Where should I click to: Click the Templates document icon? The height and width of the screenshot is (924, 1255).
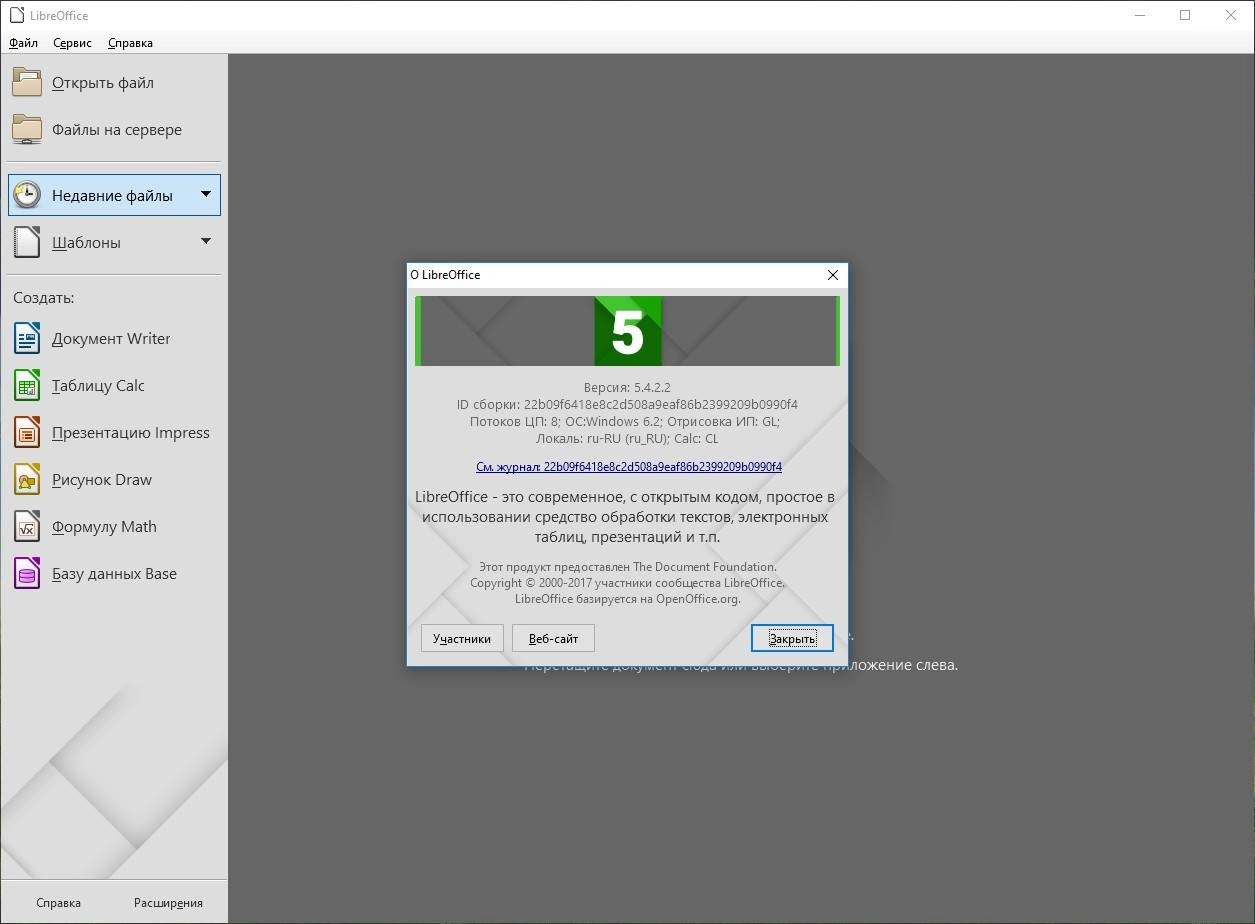click(27, 242)
